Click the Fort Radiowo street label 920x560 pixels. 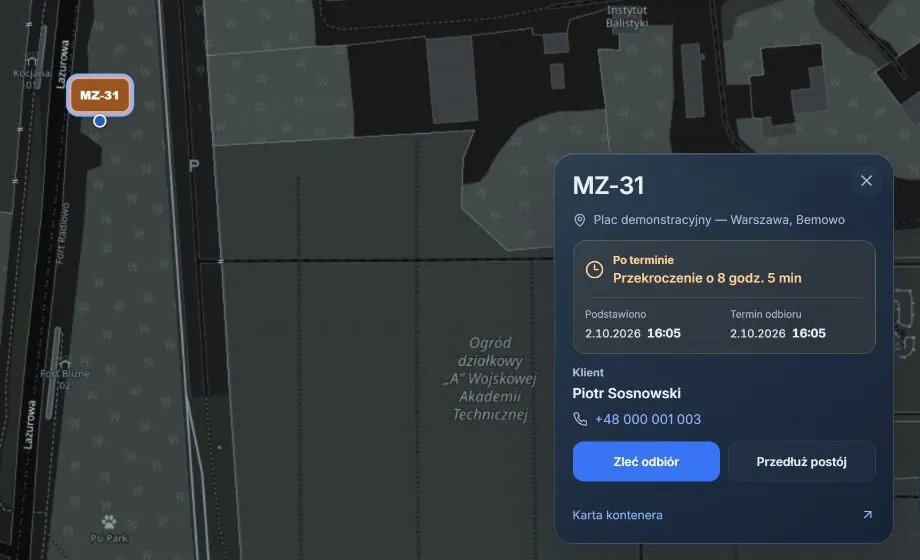tap(62, 233)
